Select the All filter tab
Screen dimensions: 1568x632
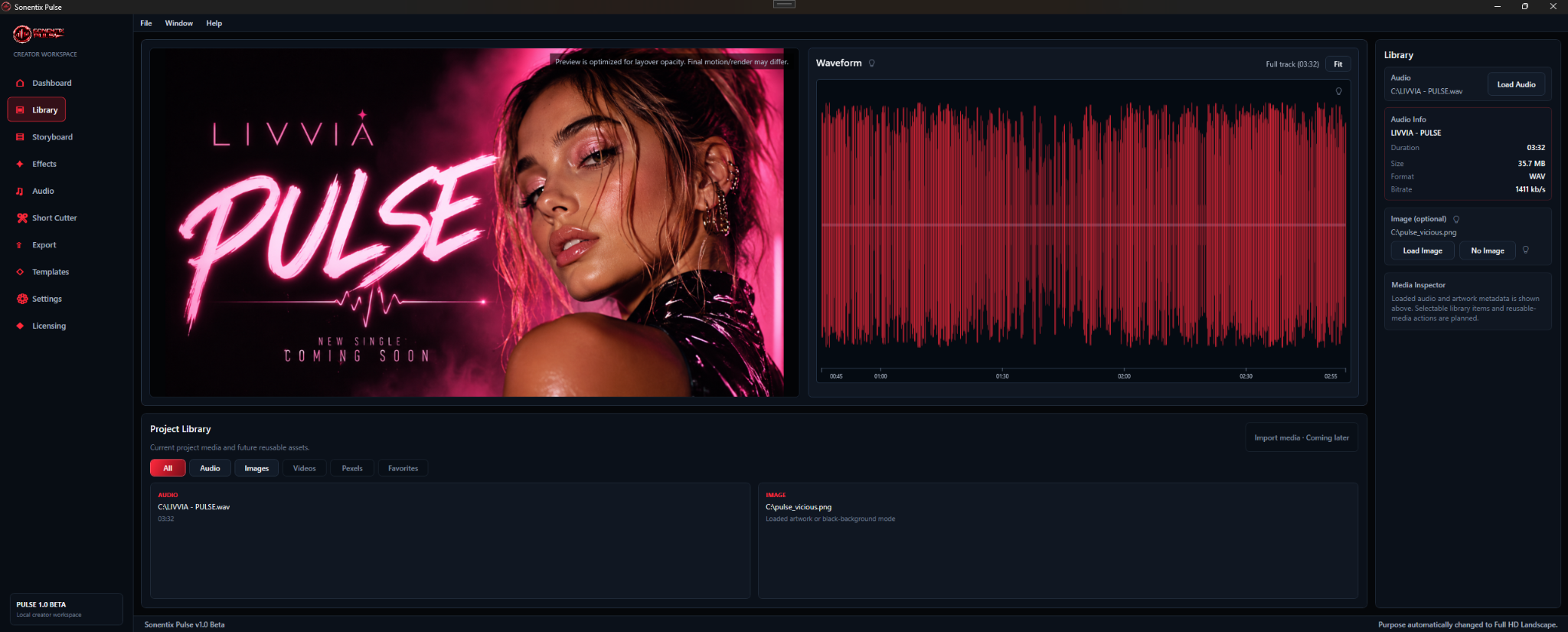coord(168,468)
